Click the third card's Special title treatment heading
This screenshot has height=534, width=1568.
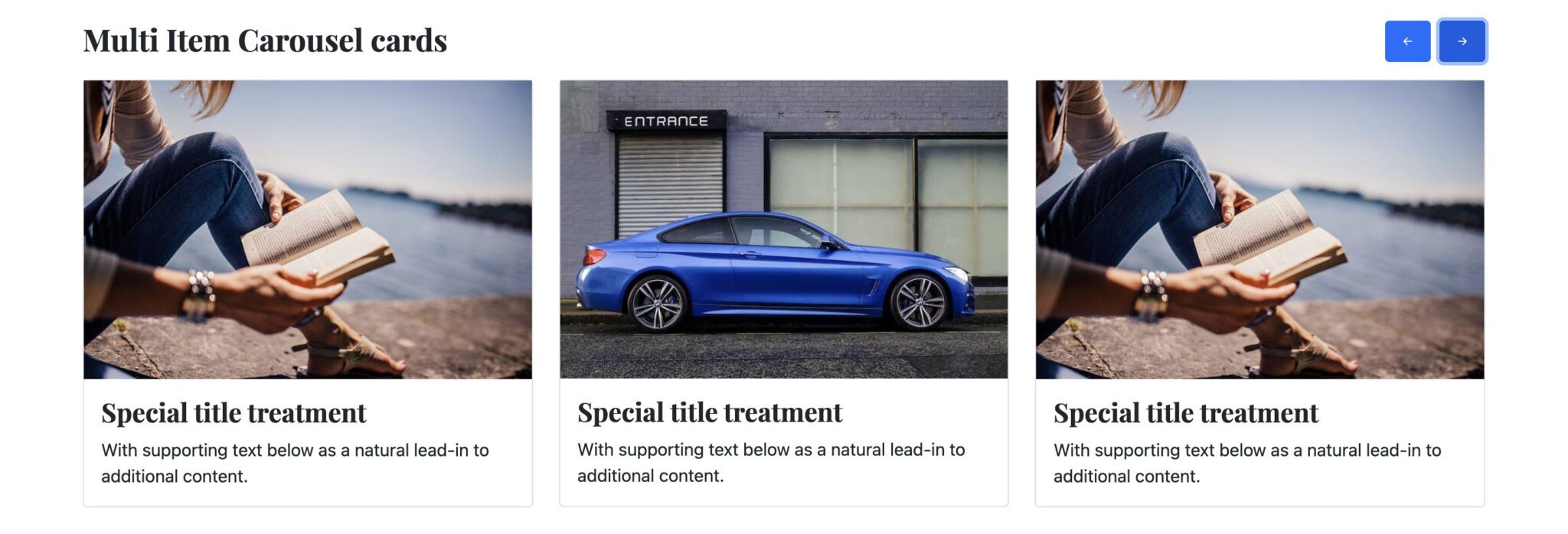click(x=1186, y=413)
